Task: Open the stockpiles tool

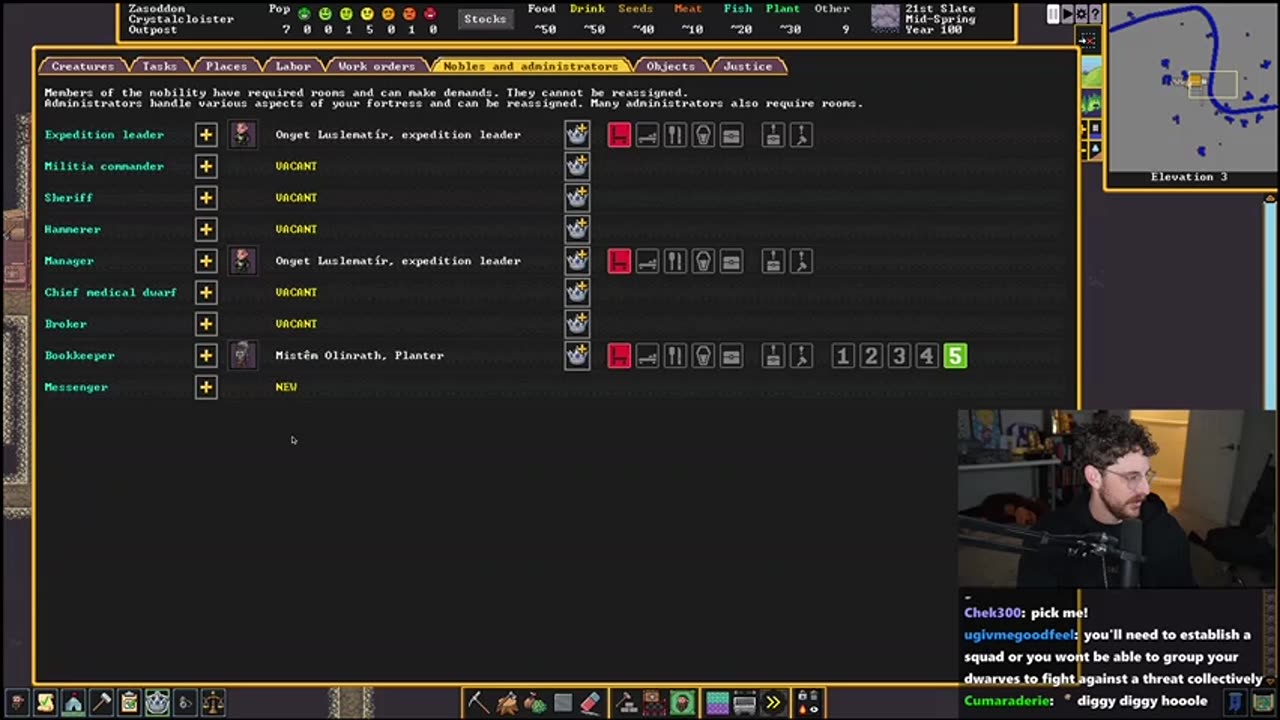Action: pos(654,703)
